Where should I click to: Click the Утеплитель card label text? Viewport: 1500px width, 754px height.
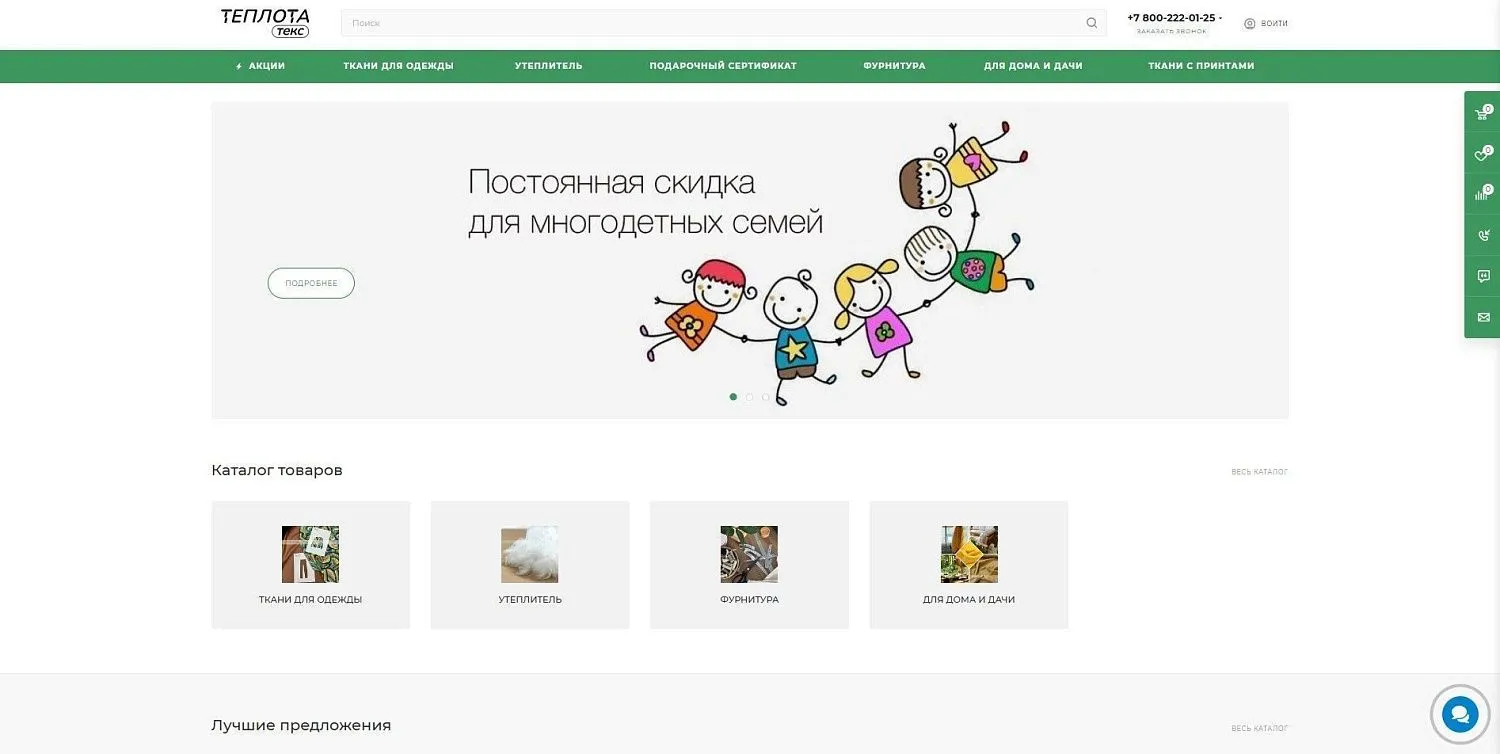click(x=530, y=600)
